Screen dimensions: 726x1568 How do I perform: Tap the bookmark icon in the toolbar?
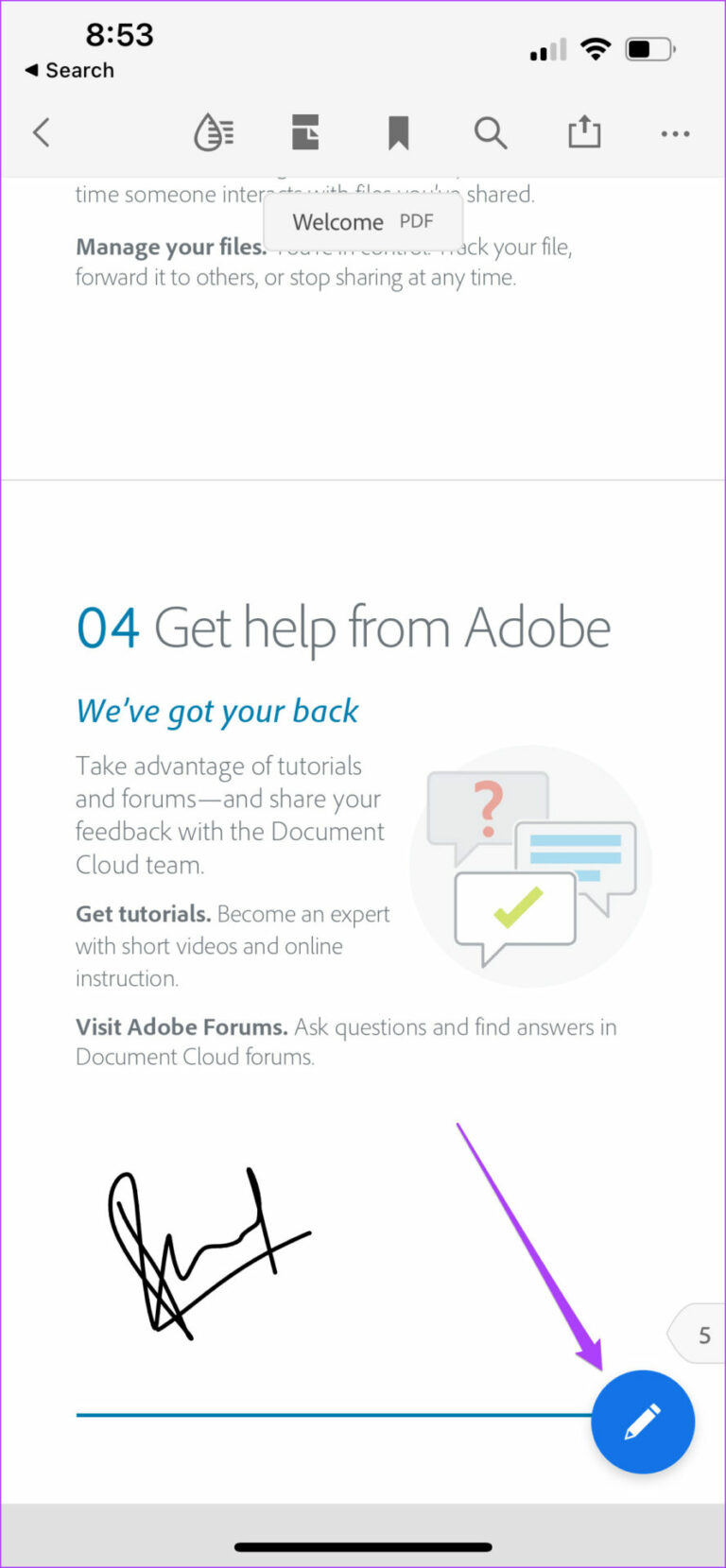[x=397, y=132]
